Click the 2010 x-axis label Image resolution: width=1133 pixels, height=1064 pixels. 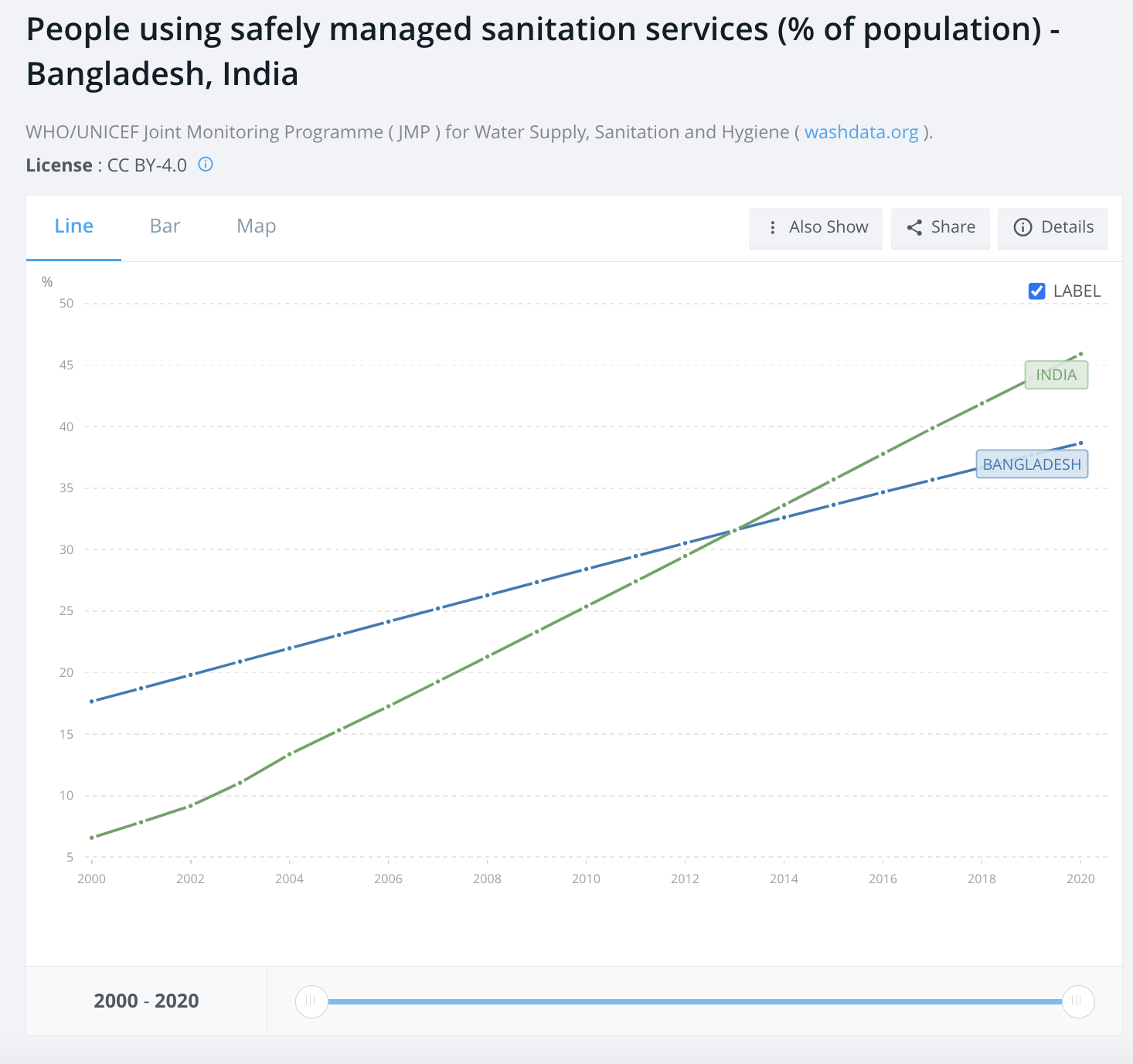click(x=586, y=879)
